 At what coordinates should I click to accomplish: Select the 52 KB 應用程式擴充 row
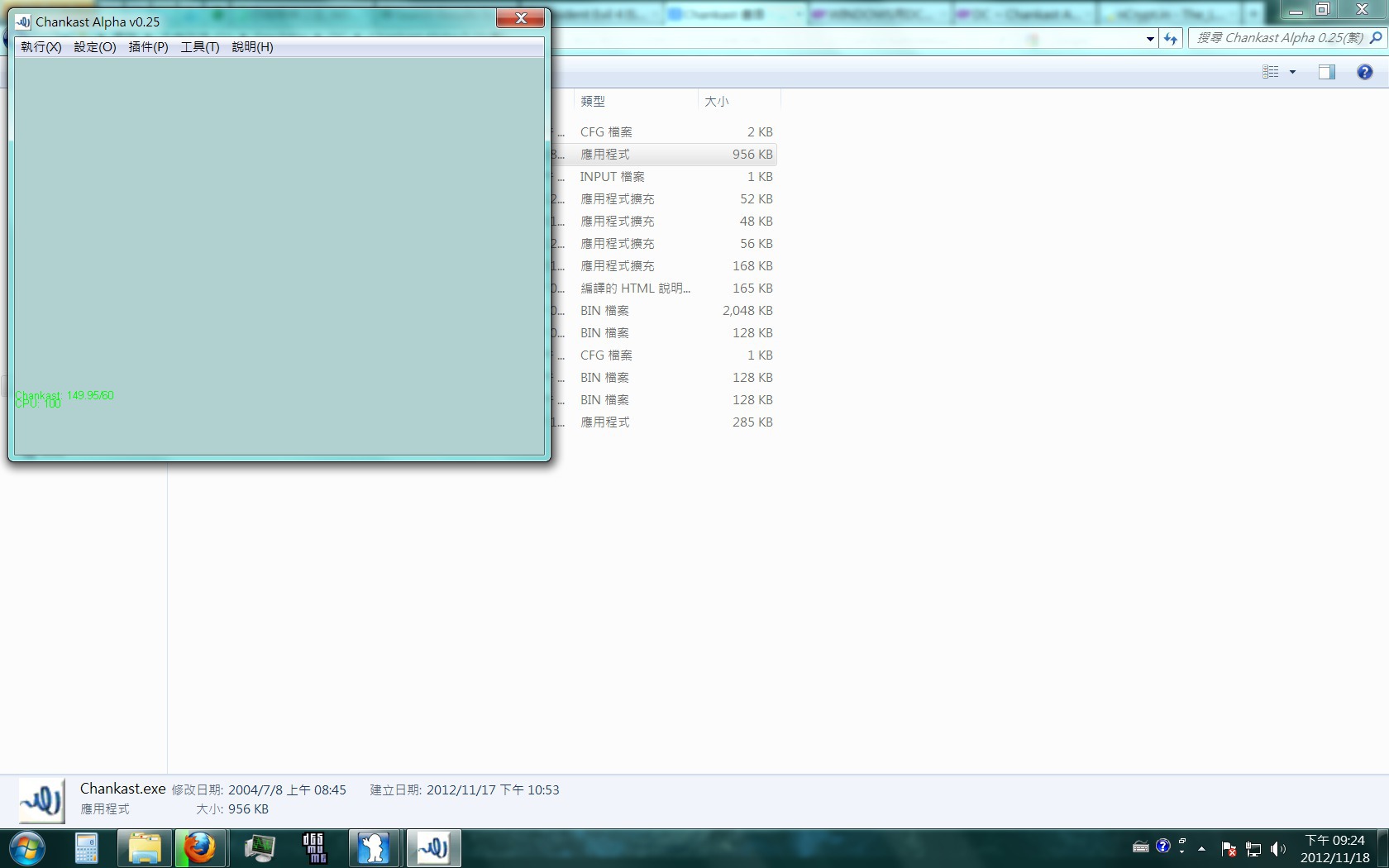pos(665,199)
